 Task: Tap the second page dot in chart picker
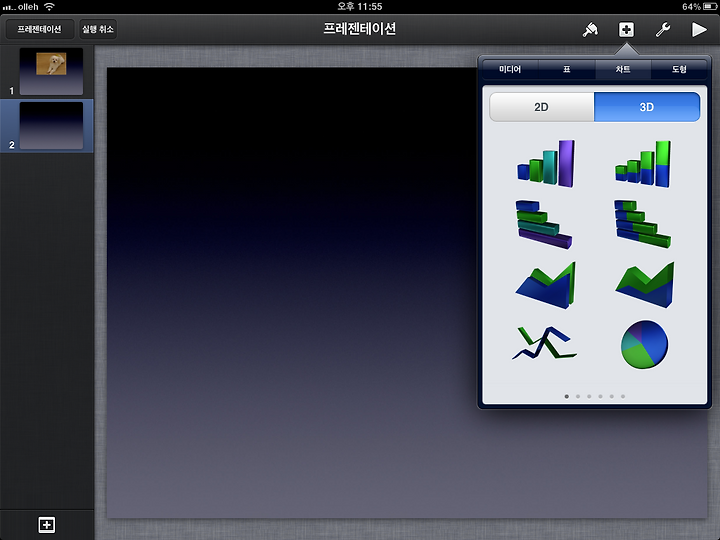tap(578, 396)
